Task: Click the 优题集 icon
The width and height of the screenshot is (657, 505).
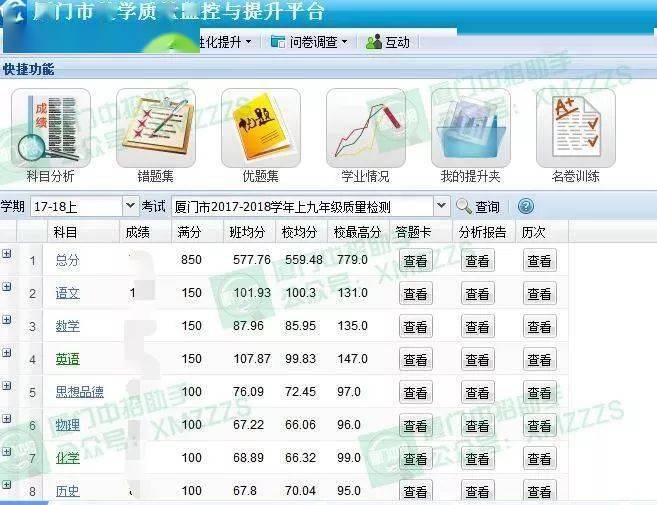Action: [260, 129]
